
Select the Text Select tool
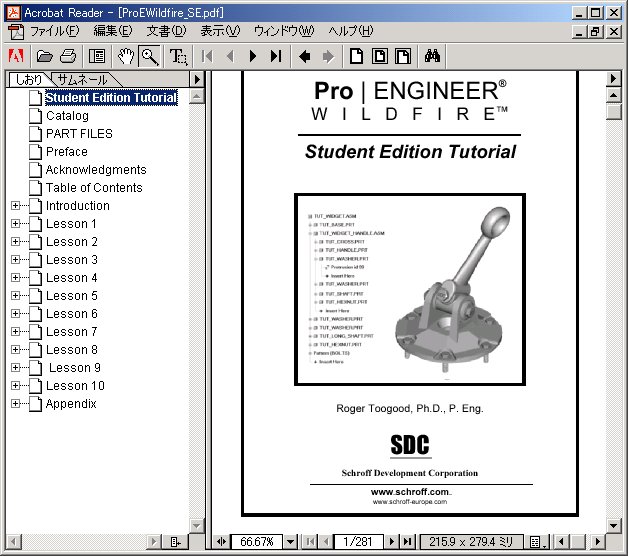(x=178, y=56)
